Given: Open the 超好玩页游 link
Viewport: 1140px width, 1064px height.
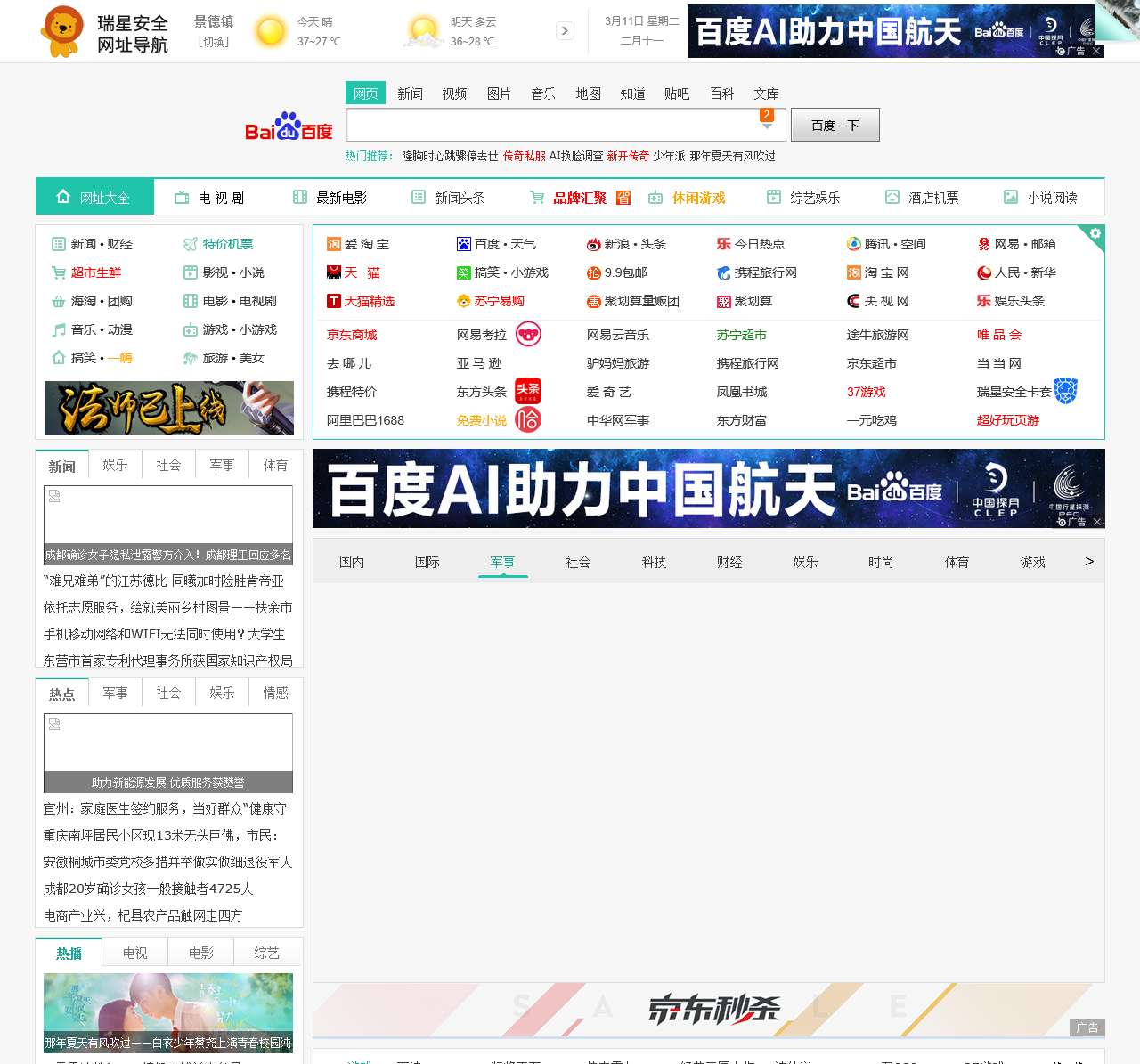Looking at the screenshot, I should point(1008,420).
